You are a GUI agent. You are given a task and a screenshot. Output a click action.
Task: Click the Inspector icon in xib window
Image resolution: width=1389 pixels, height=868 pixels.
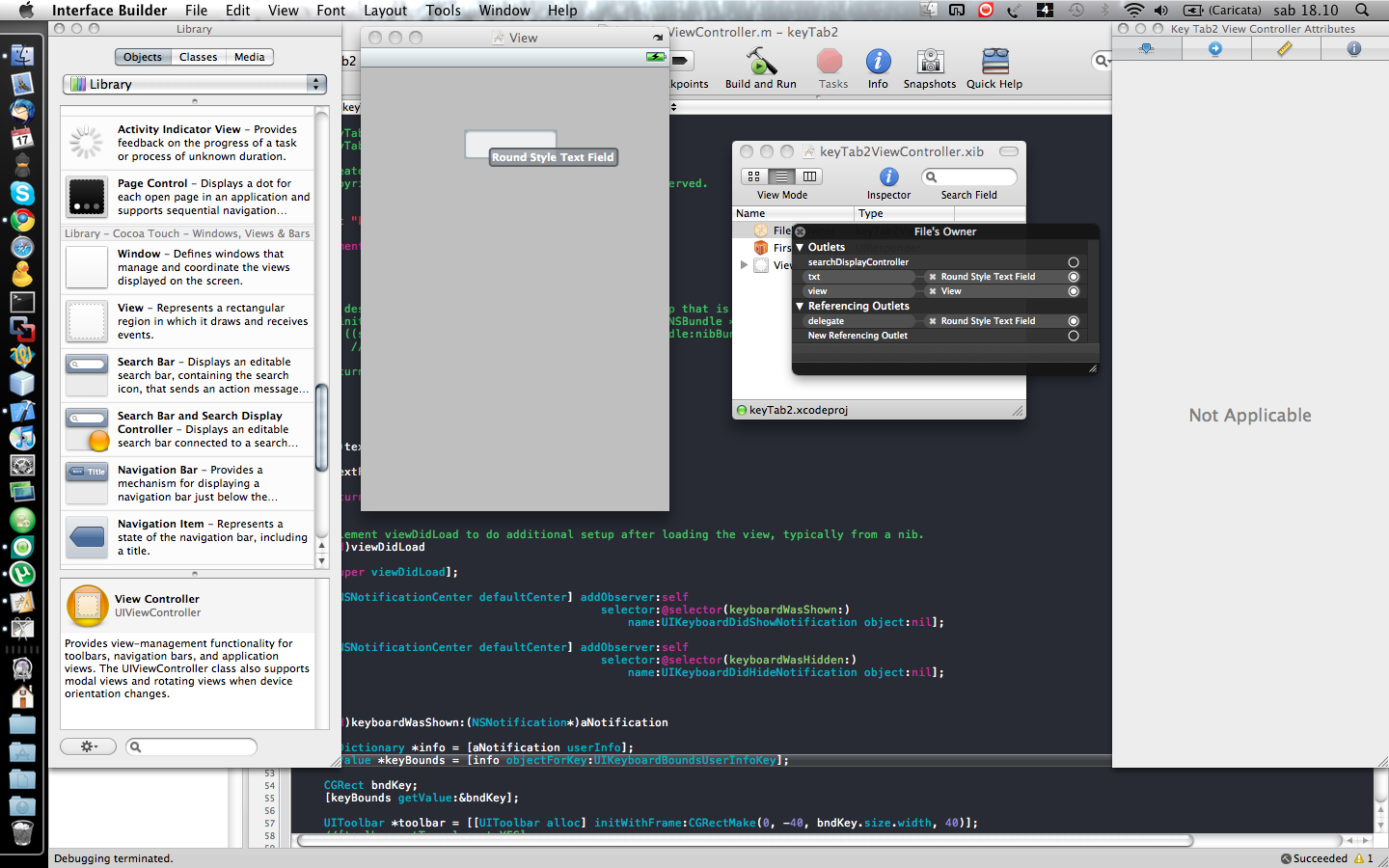click(888, 177)
